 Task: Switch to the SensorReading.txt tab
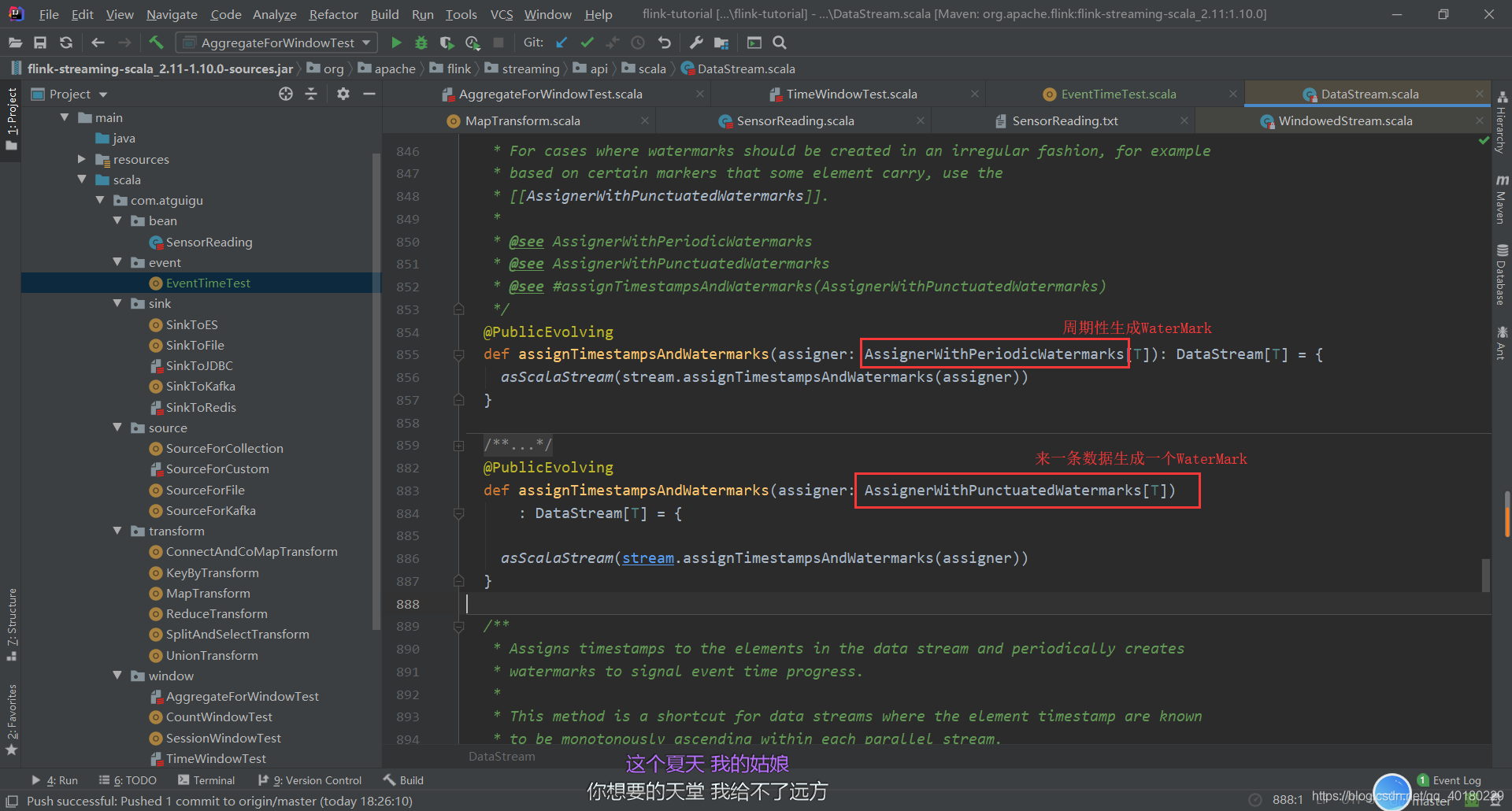coord(1065,120)
